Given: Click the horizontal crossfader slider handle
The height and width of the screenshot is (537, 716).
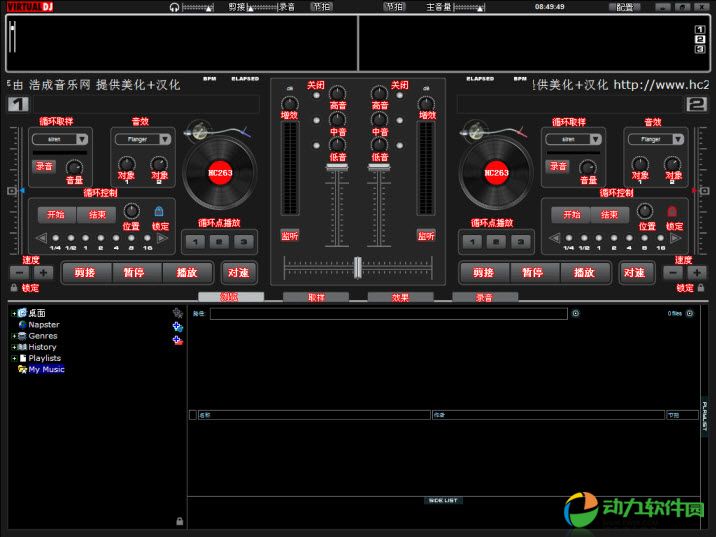Looking at the screenshot, I should click(357, 267).
